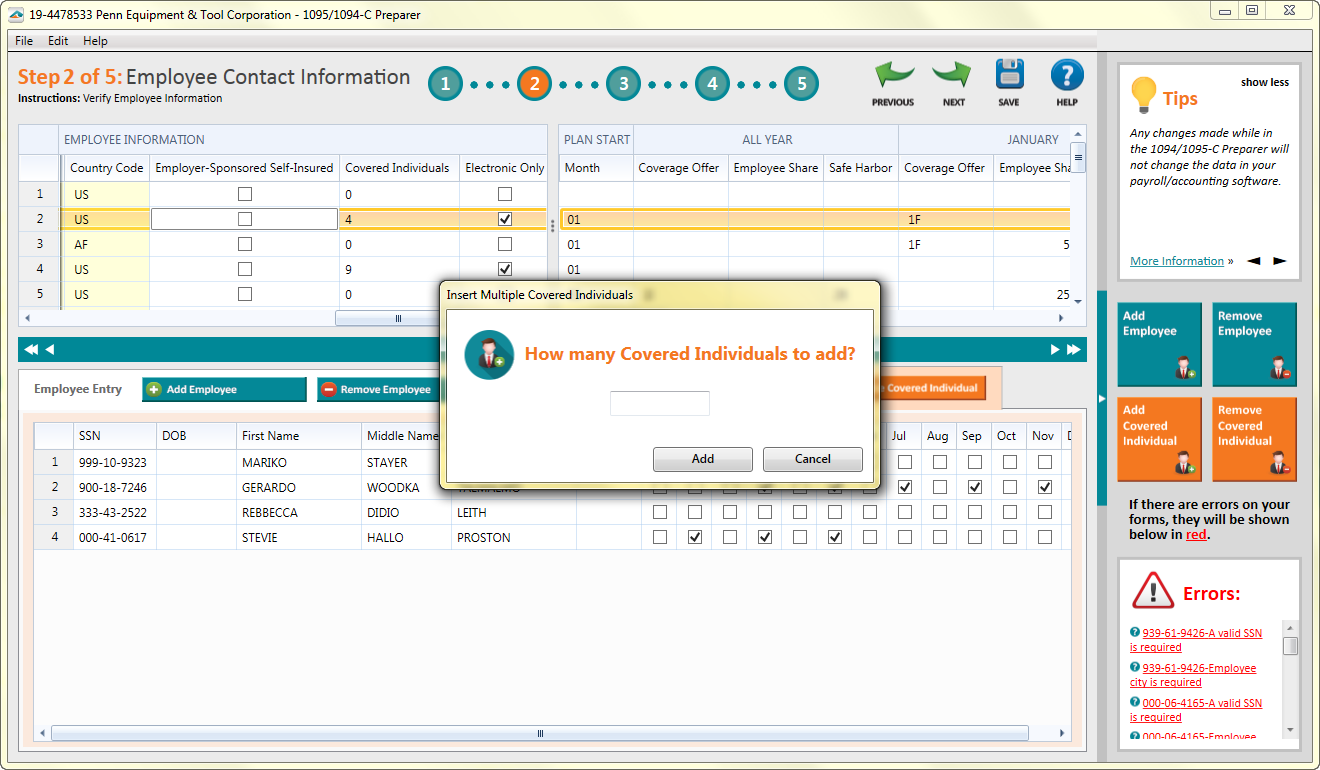This screenshot has height=770, width=1320.
Task: Click the green Previous arrow icon
Action: [893, 77]
